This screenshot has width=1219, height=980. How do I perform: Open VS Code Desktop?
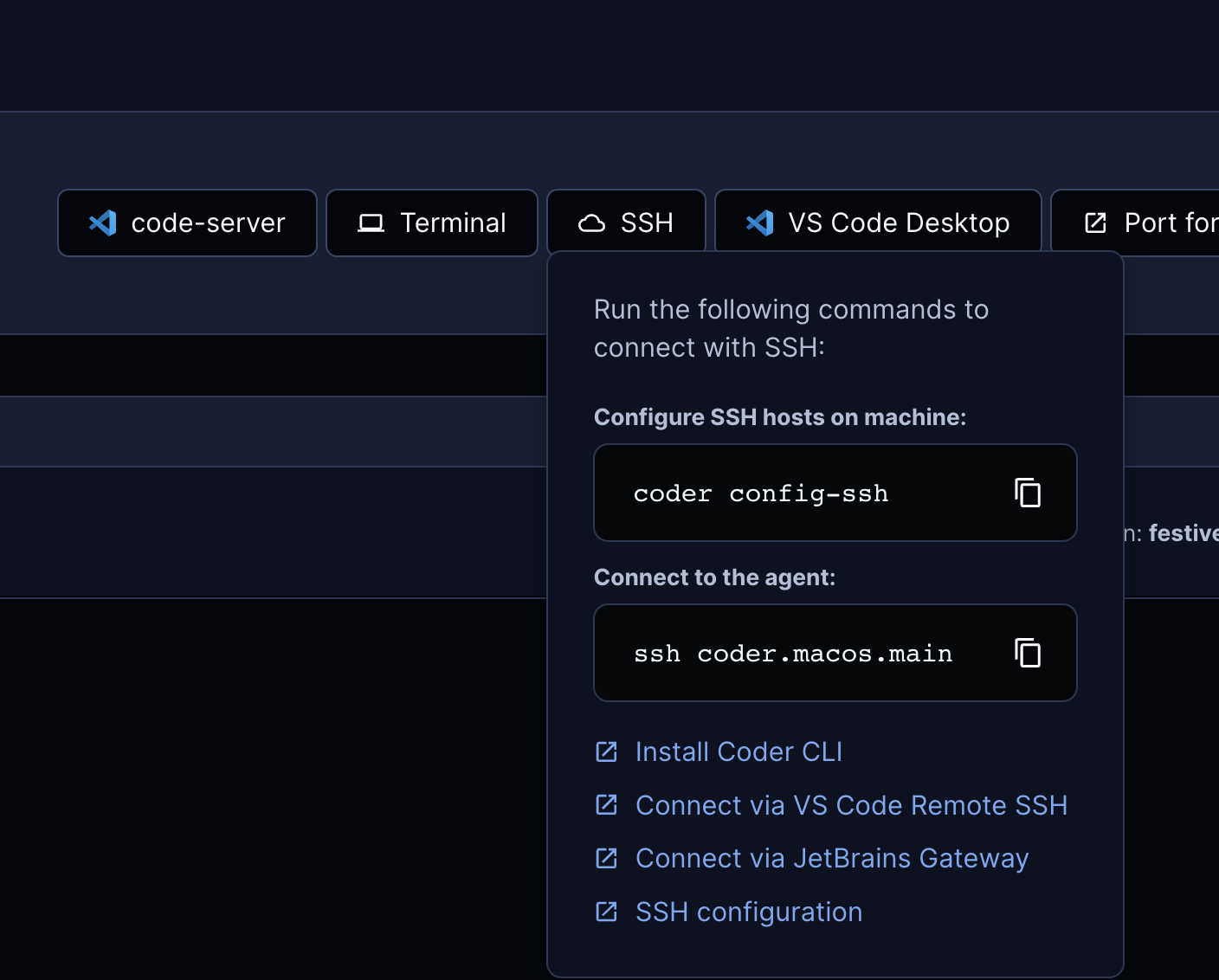pyautogui.click(x=878, y=222)
